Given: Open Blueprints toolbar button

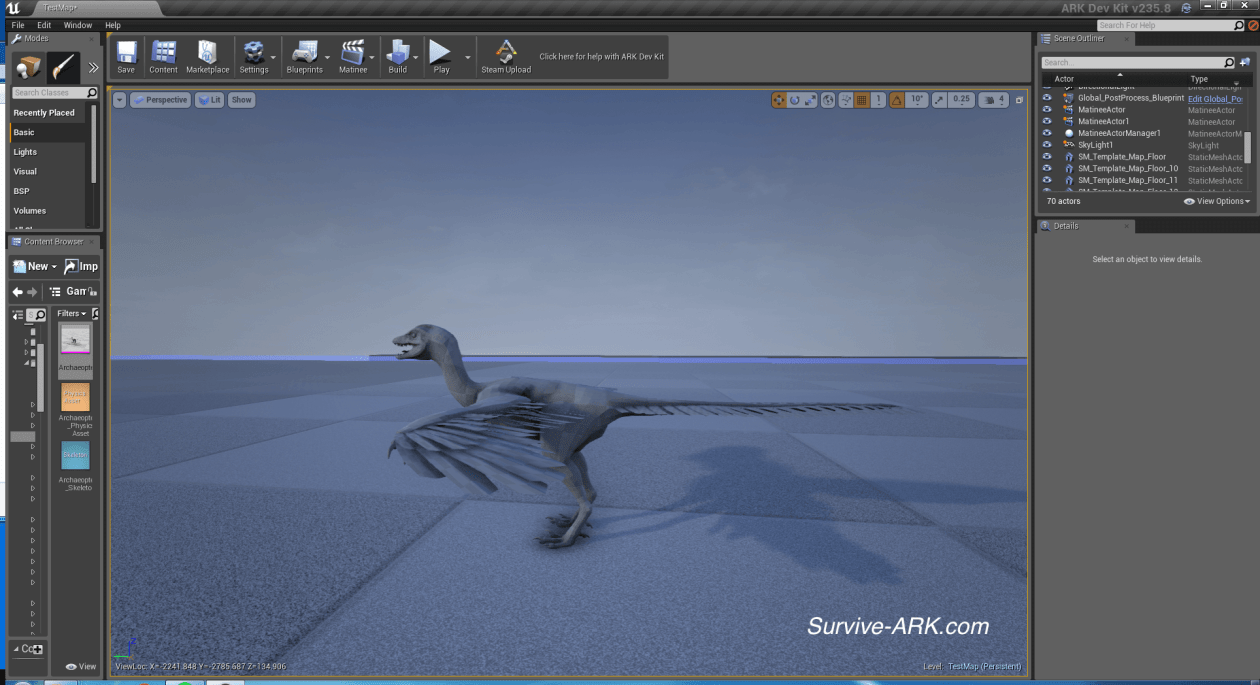Looking at the screenshot, I should point(305,57).
